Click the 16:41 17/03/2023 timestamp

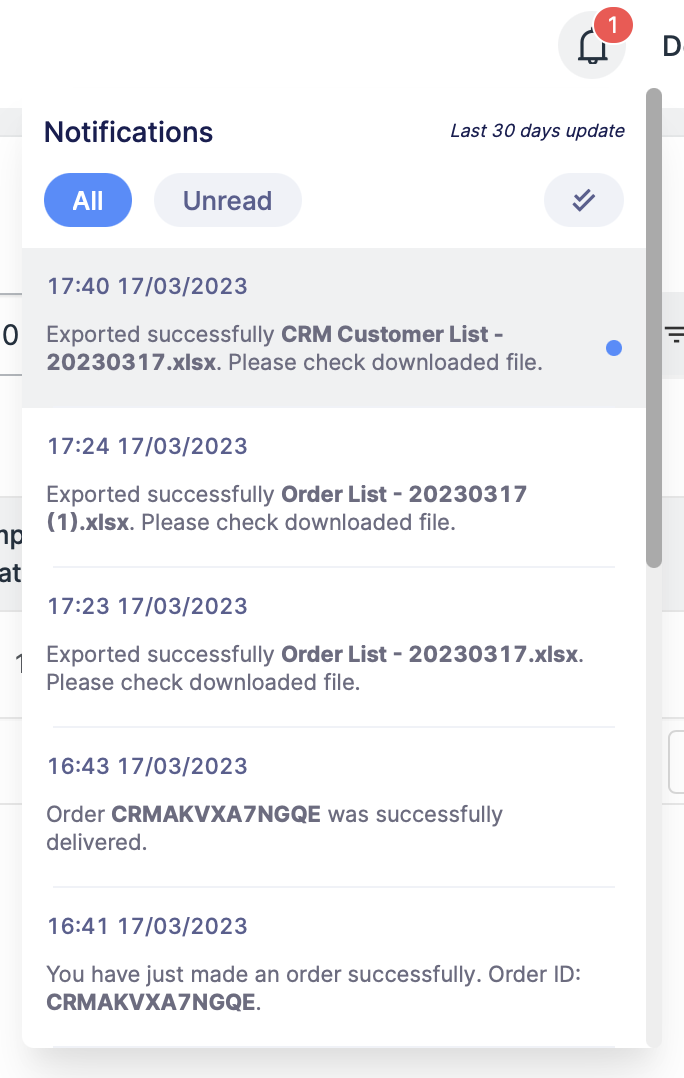(147, 926)
